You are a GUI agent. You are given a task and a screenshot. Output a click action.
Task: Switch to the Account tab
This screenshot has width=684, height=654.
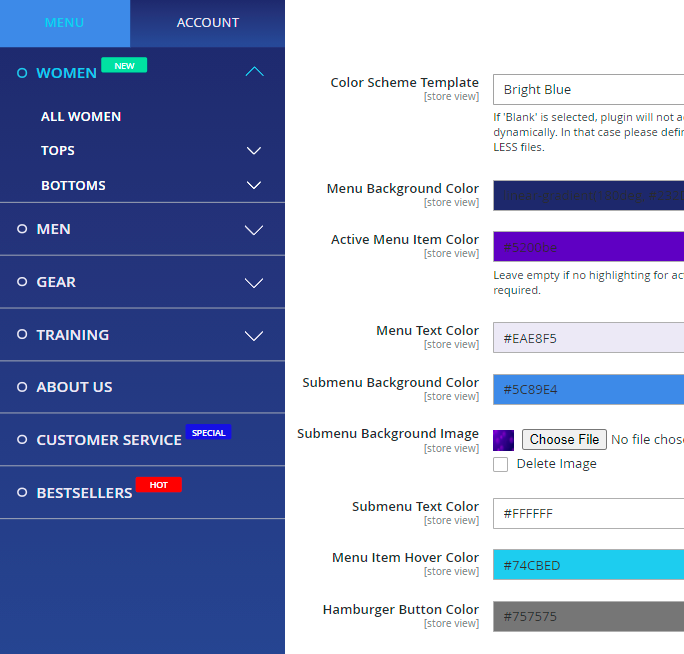coord(208,23)
